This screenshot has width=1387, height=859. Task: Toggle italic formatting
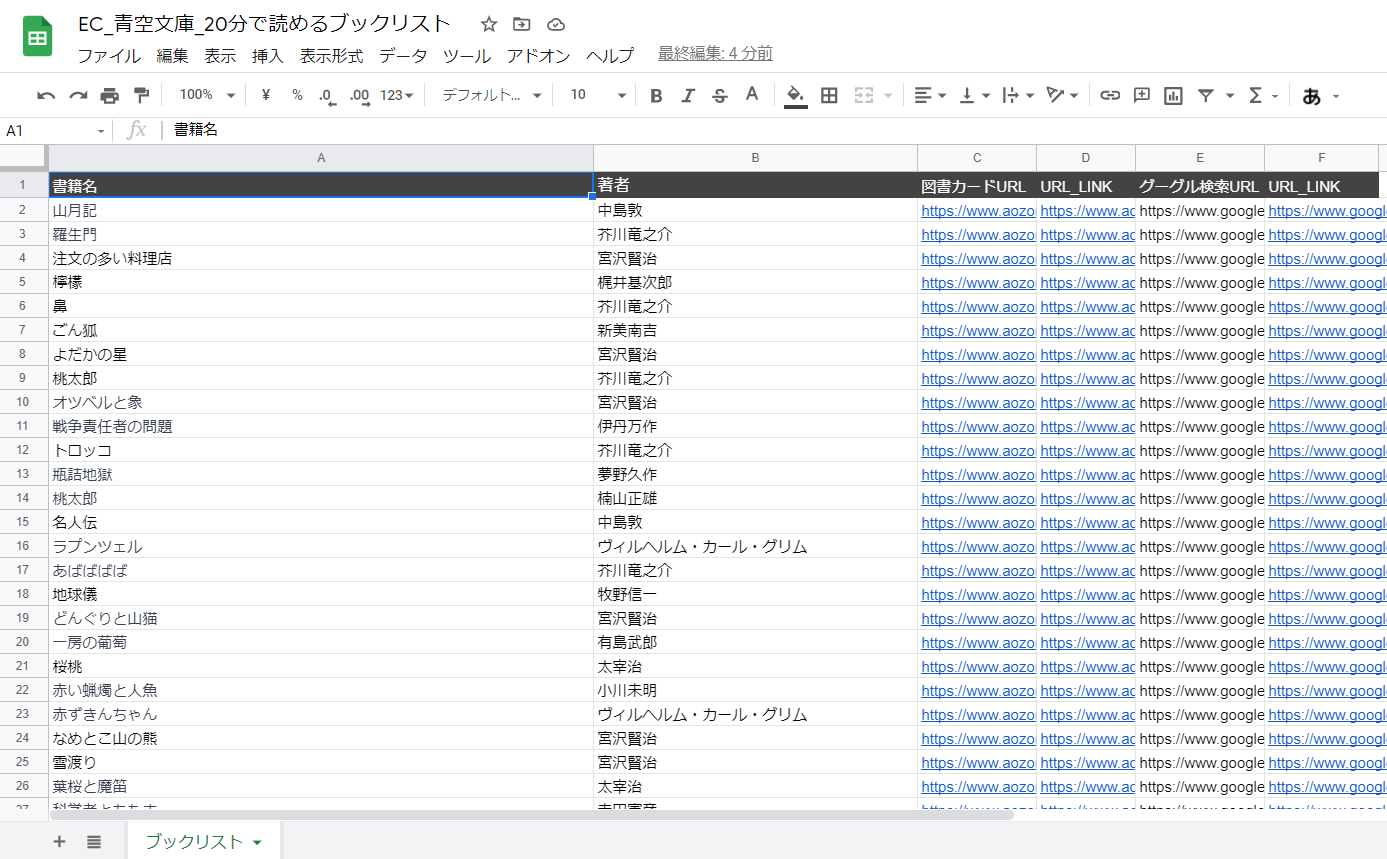[x=688, y=95]
